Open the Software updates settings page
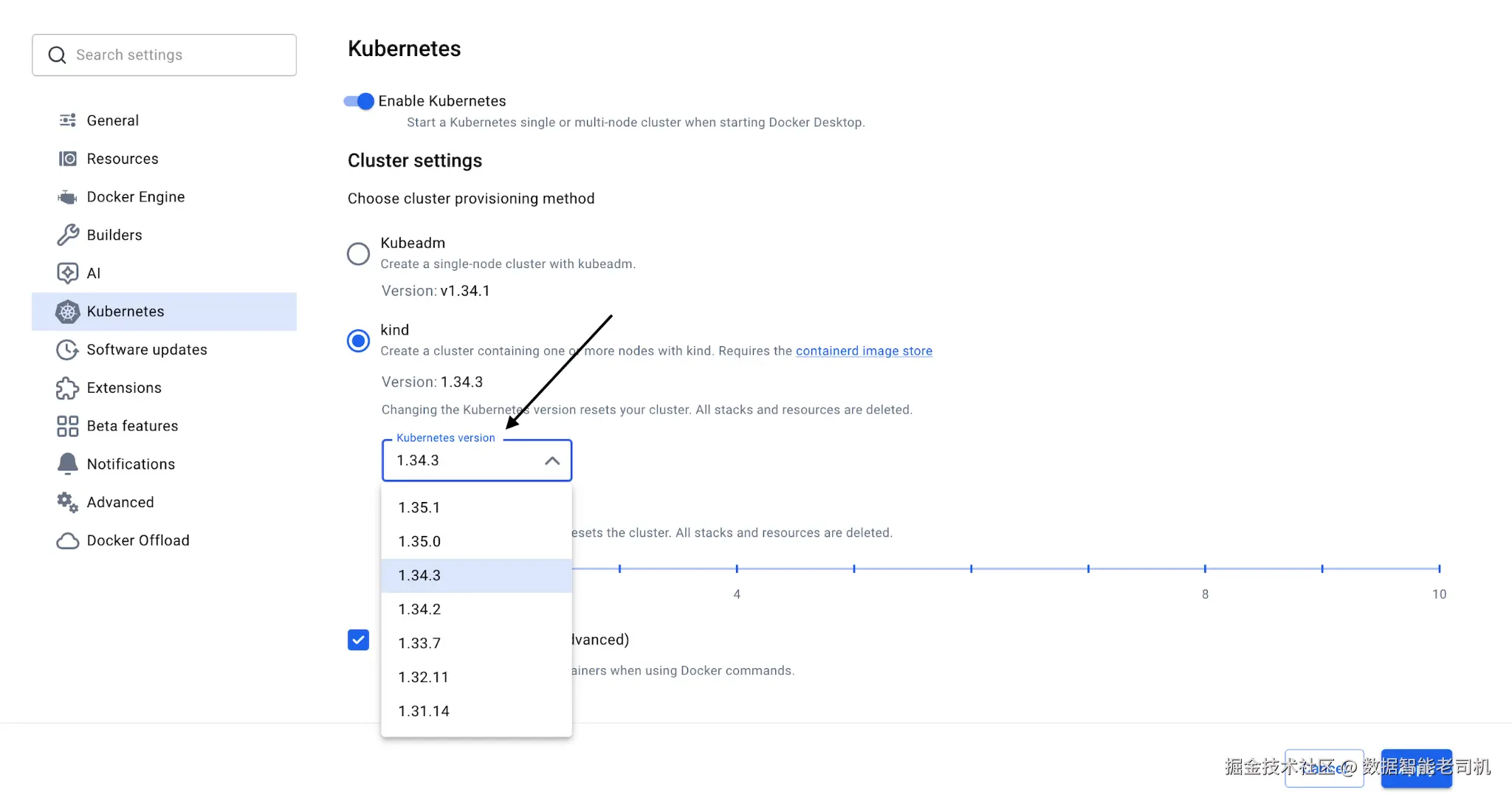The image size is (1512, 798). [164, 350]
